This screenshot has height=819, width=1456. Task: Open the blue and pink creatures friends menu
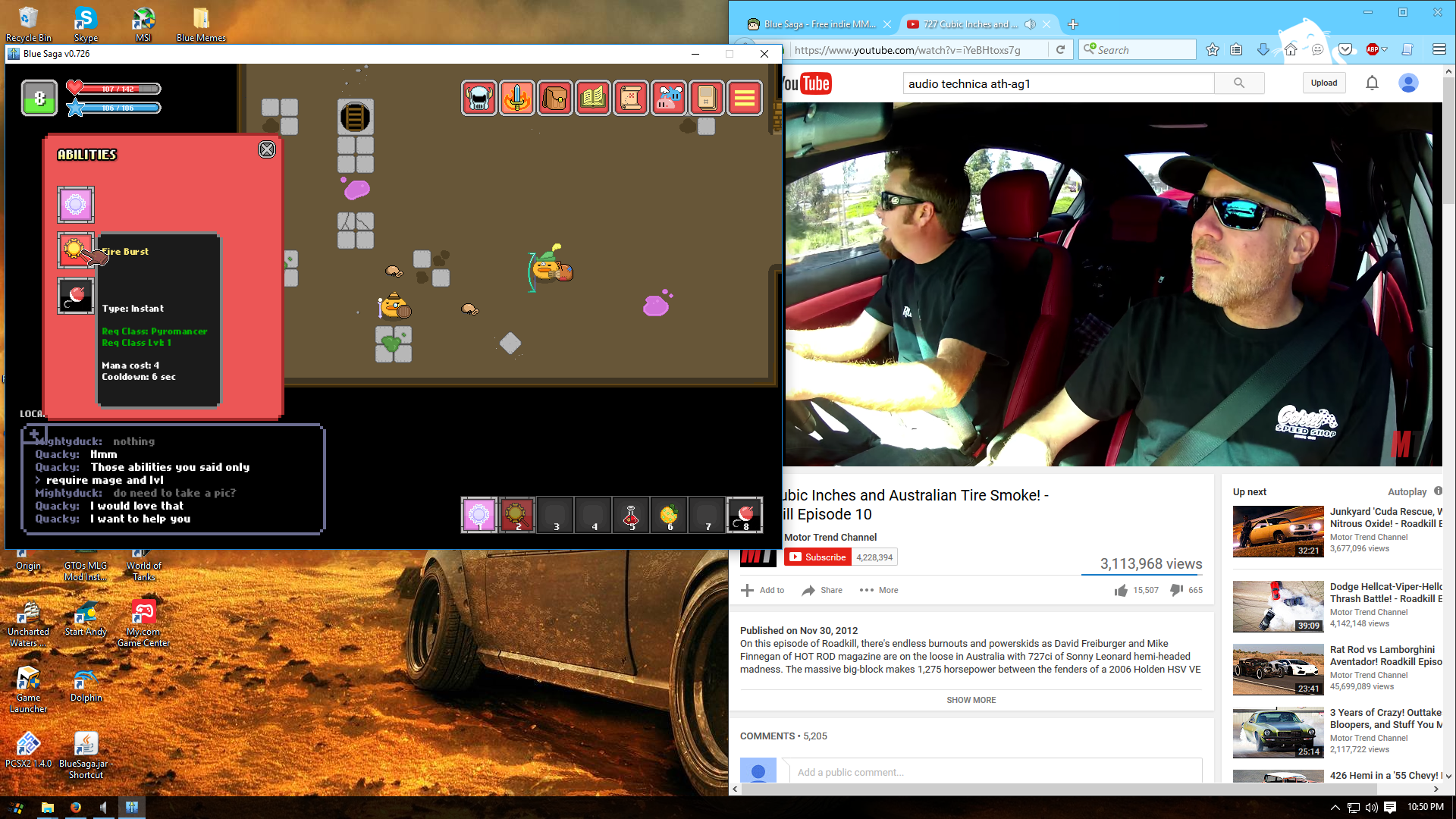669,98
